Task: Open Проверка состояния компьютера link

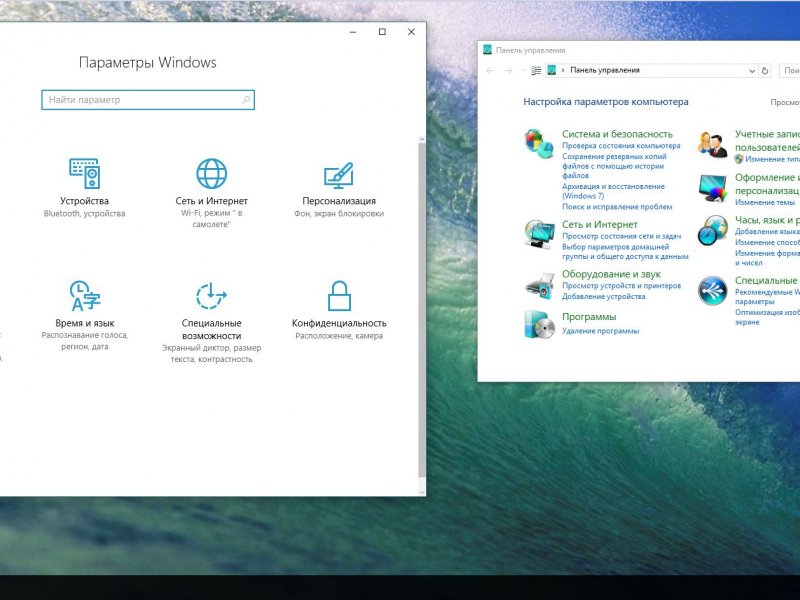Action: [621, 145]
